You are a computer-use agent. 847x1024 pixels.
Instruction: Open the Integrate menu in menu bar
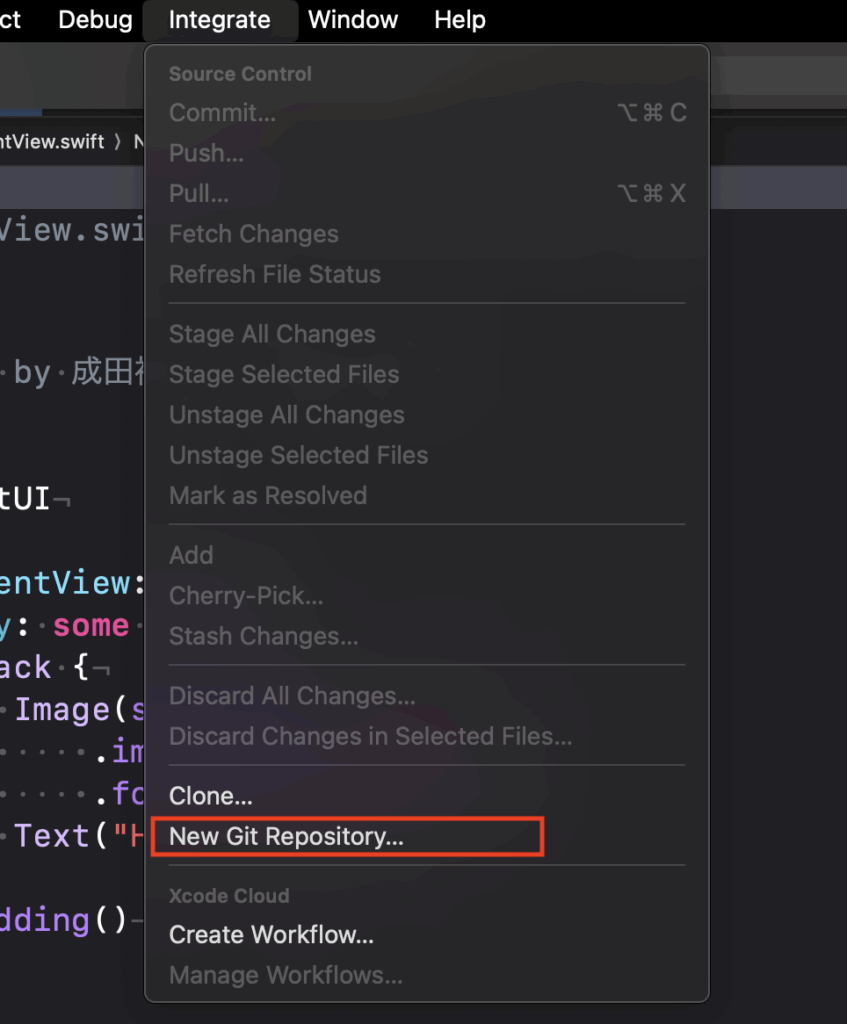coord(219,20)
